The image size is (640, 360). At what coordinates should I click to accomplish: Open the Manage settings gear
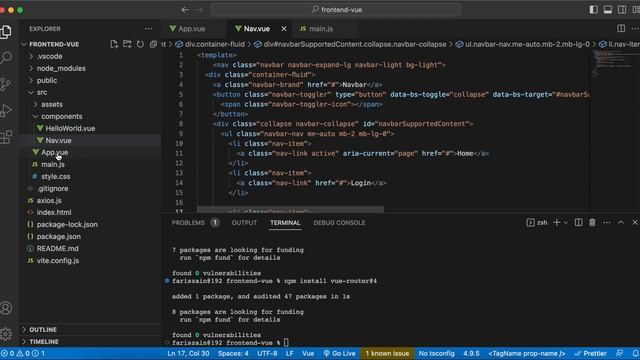tap(6, 334)
